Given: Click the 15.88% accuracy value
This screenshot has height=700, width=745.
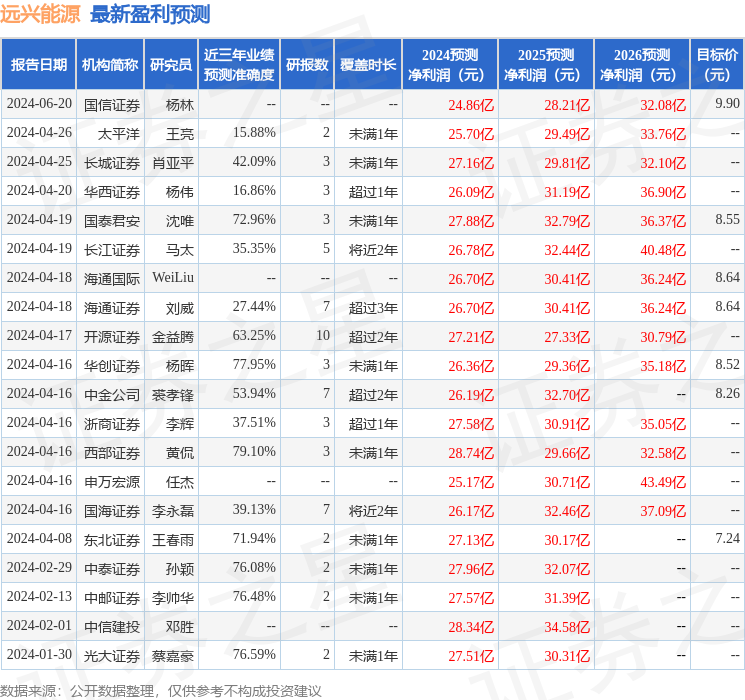Looking at the screenshot, I should tap(254, 133).
